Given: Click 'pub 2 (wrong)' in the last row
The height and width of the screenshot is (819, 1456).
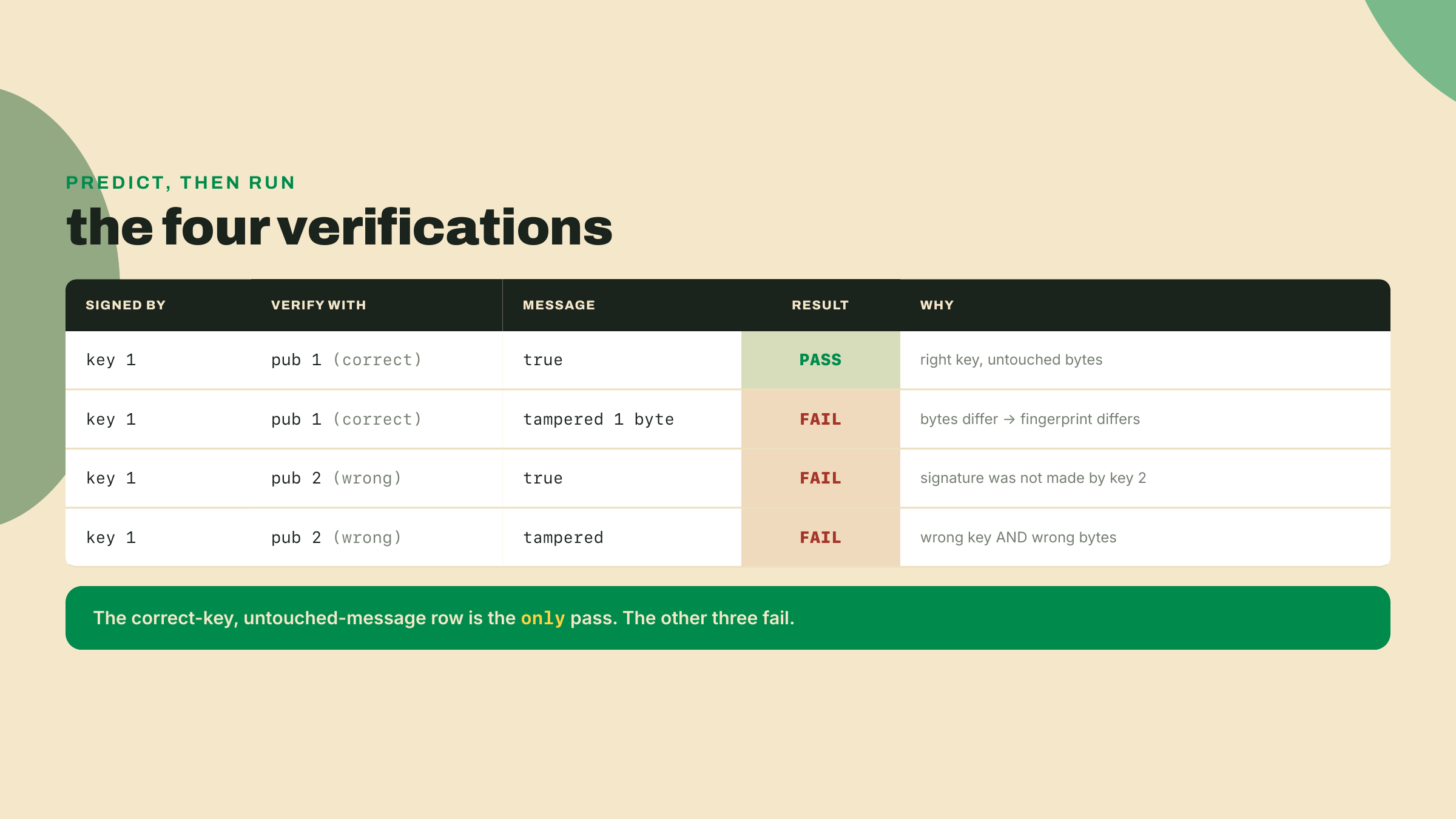Looking at the screenshot, I should [x=337, y=538].
